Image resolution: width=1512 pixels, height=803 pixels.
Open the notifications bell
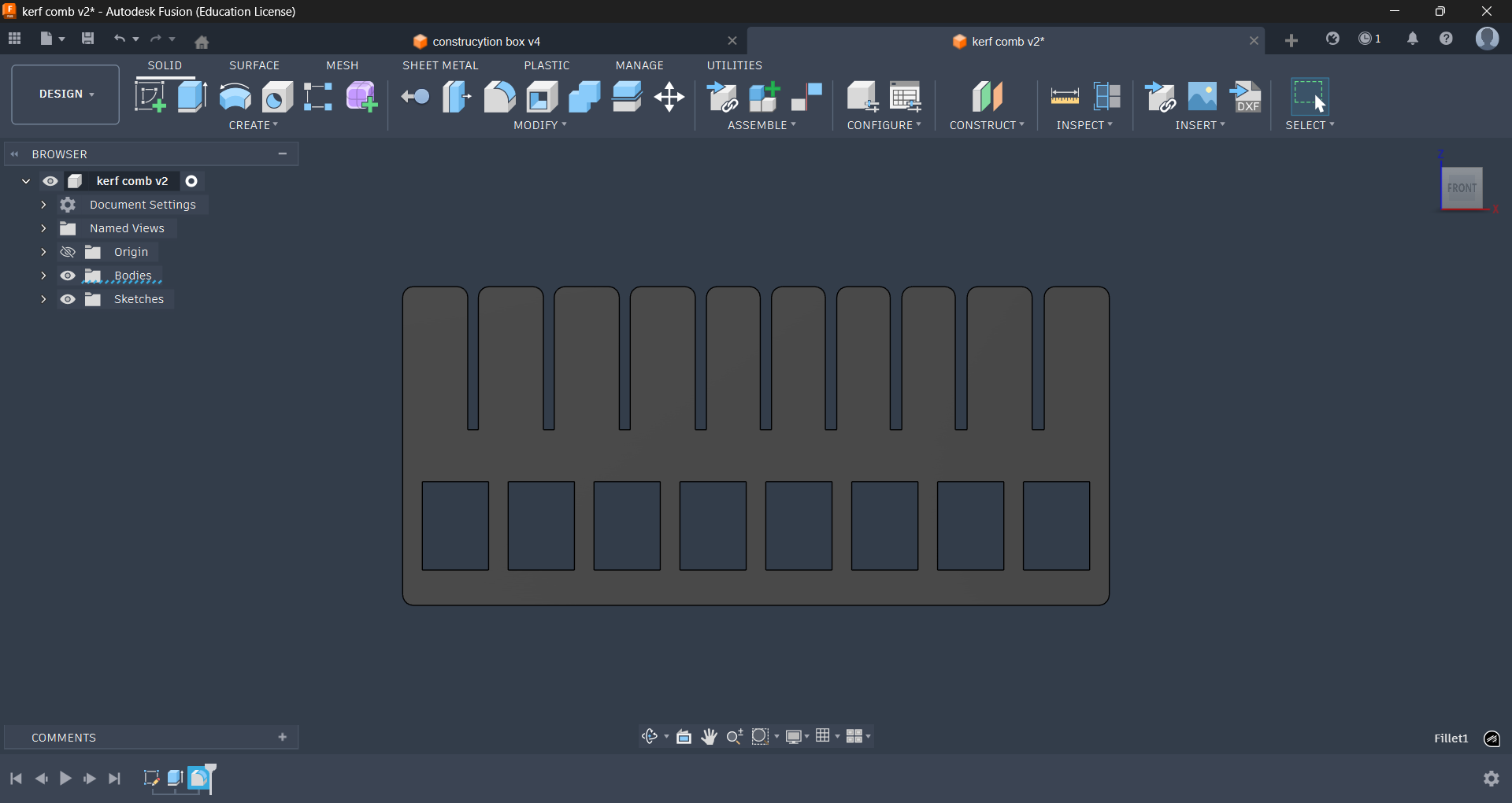coord(1413,39)
